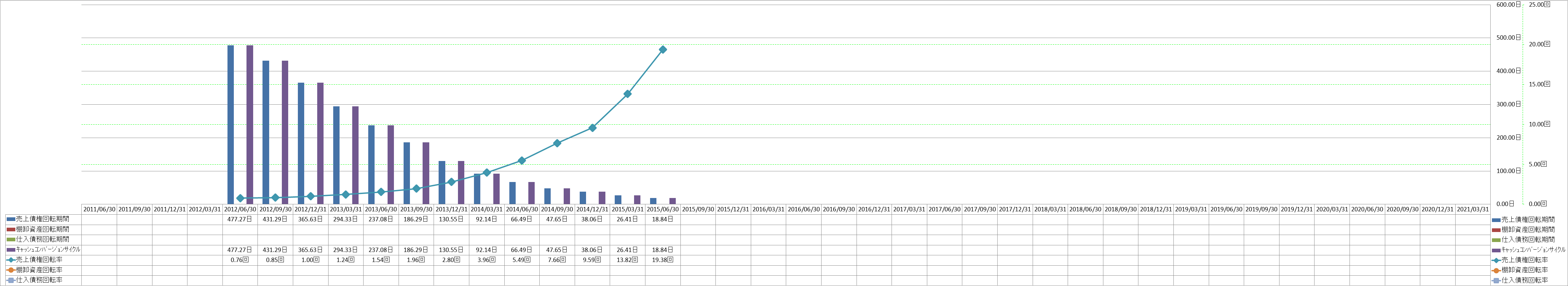Select the purple bar for 2012/09/30
Image resolution: width=1568 pixels, height=286 pixels.
(x=285, y=132)
